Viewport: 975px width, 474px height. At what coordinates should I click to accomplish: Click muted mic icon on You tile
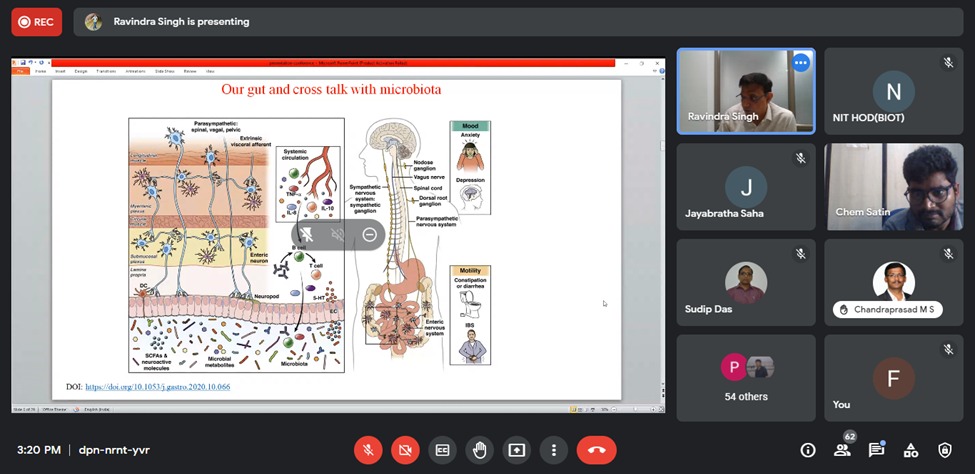[x=948, y=350]
